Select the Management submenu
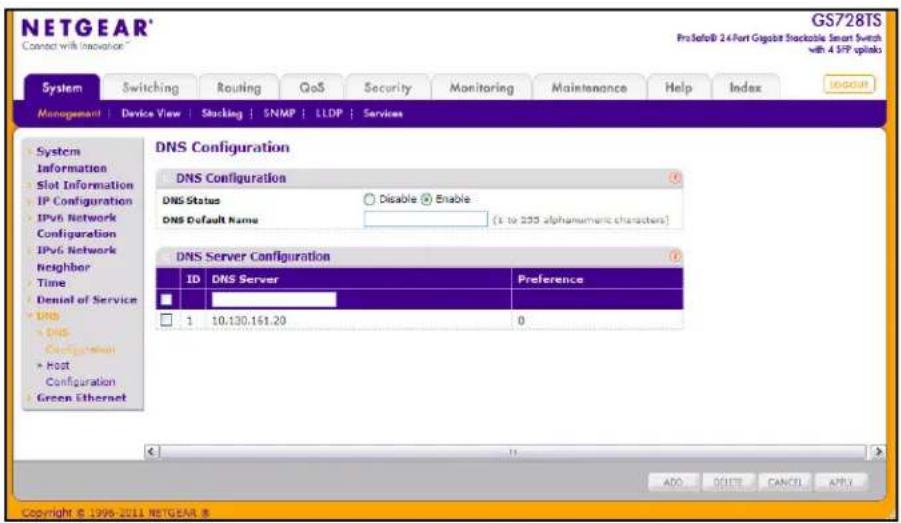The height and width of the screenshot is (523, 901). (69, 113)
